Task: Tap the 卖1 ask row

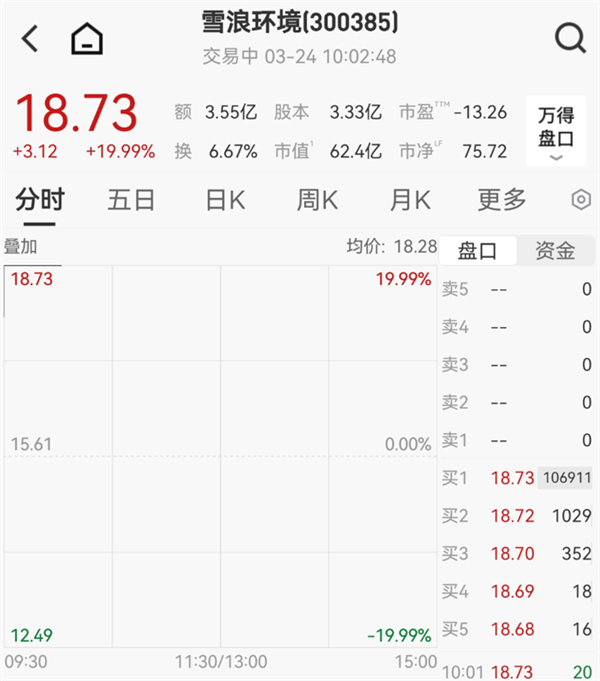Action: (x=517, y=440)
